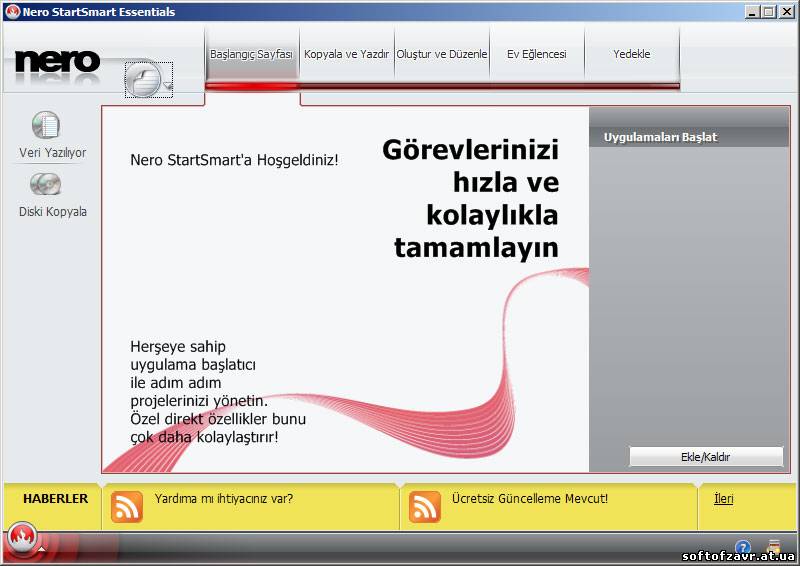
Task: Open Ücretsiz Güncelleme Mevcut! news item
Action: coord(530,499)
